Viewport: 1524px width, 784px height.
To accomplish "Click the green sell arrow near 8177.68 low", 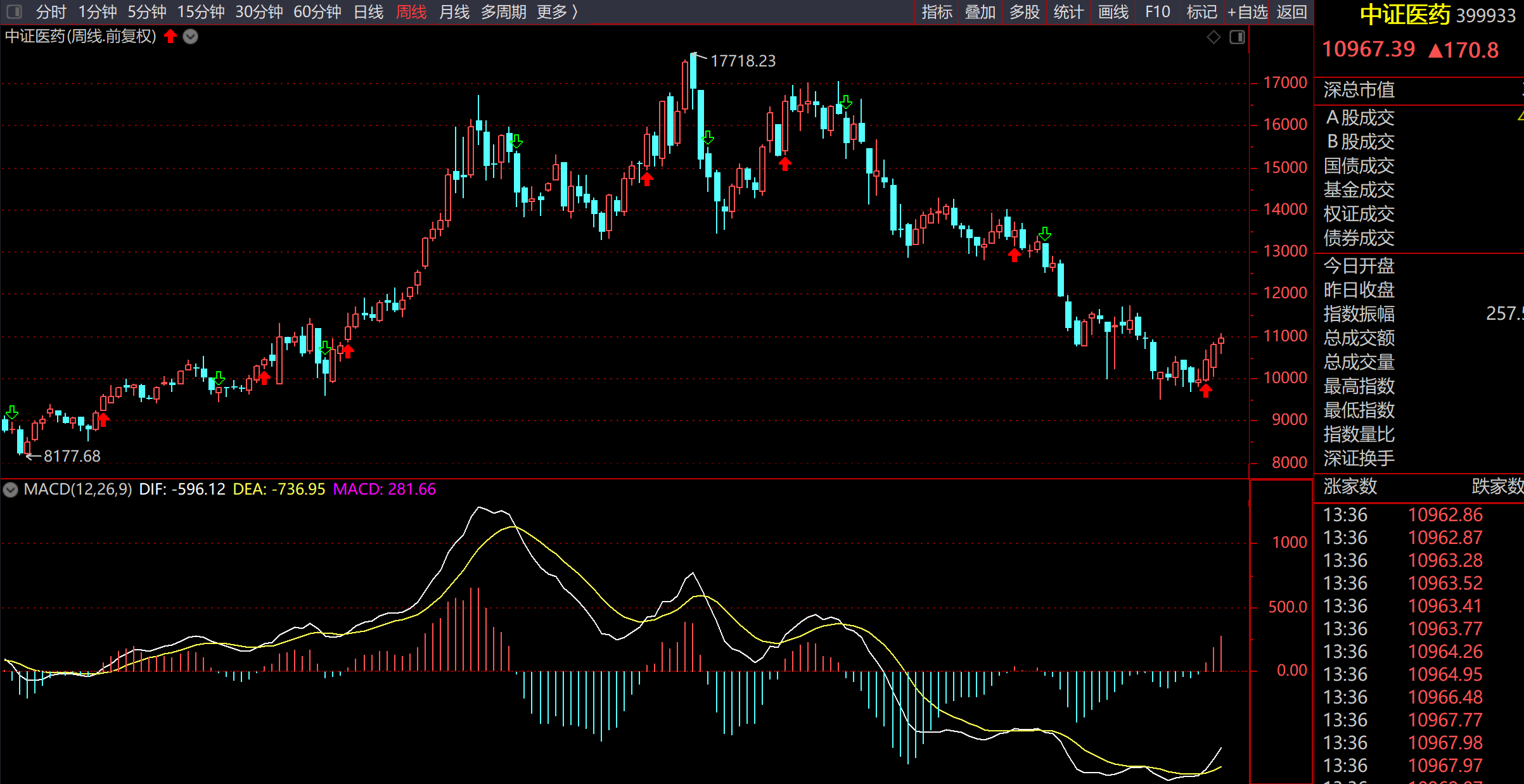I will pos(12,413).
